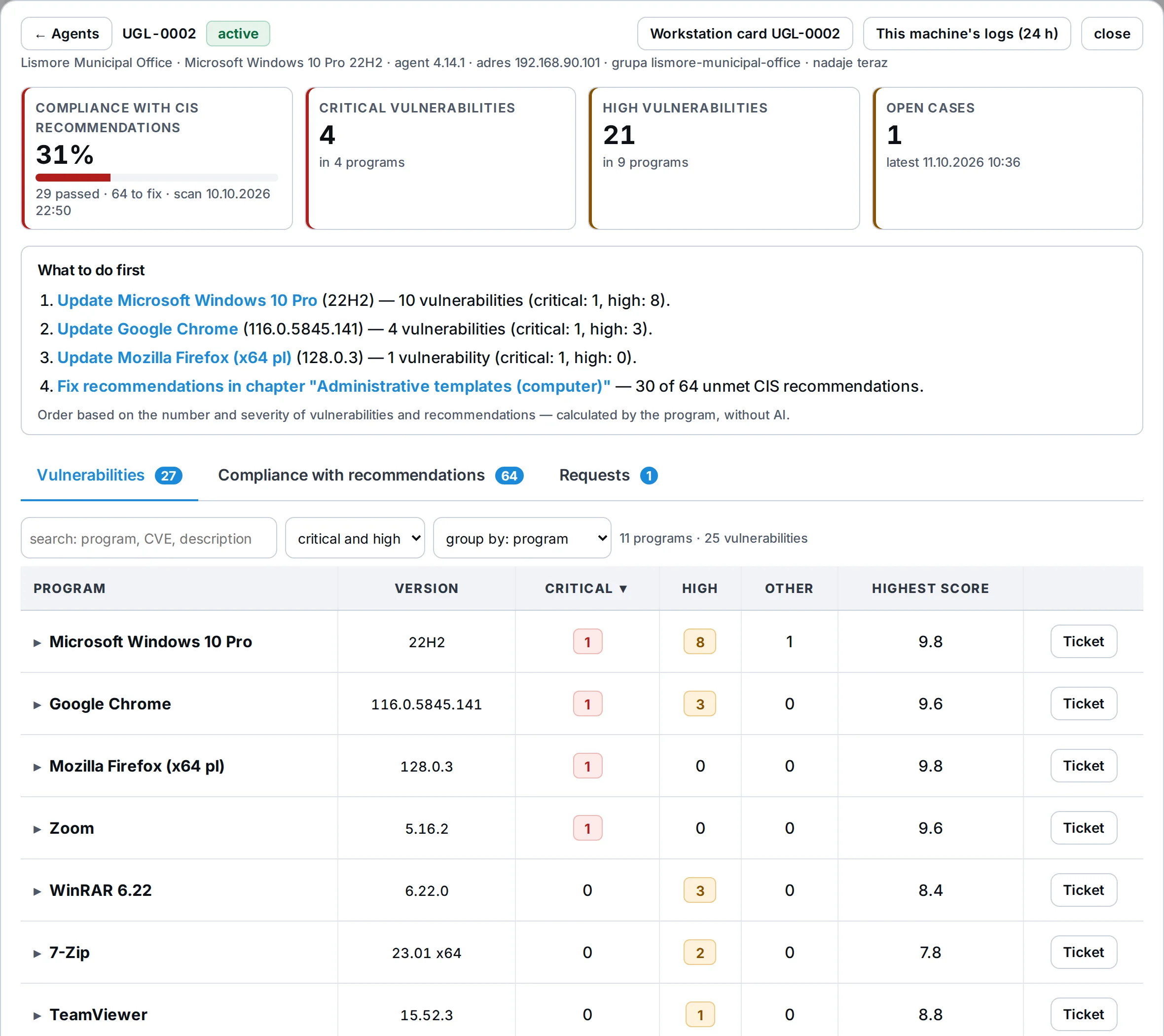Create a ticket for WinRAR 6.22
Image resolution: width=1164 pixels, height=1036 pixels.
click(x=1083, y=889)
